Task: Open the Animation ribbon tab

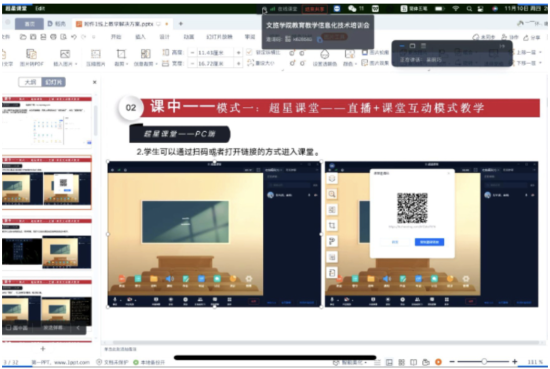Action: click(x=189, y=37)
